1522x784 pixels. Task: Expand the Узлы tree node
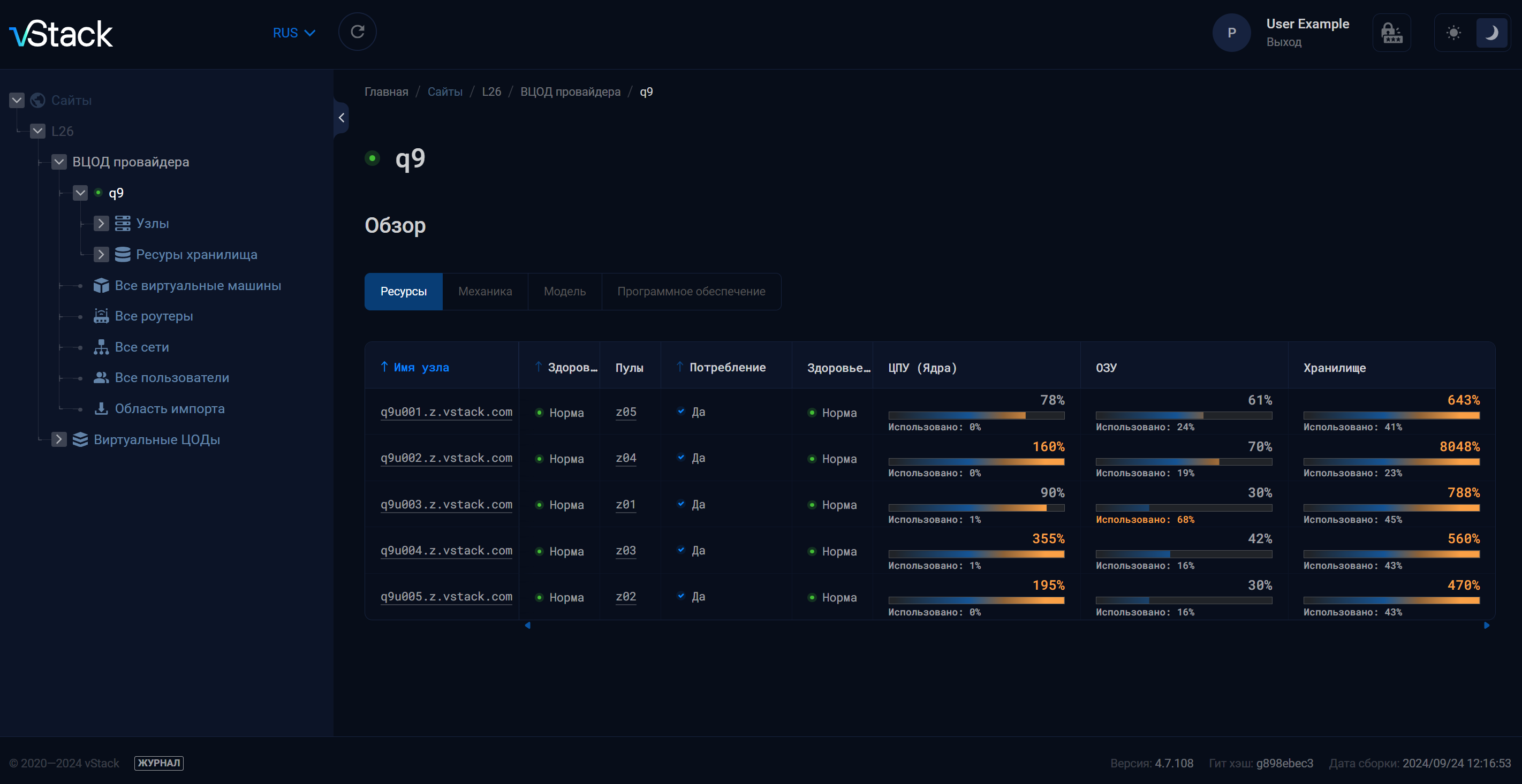[101, 223]
